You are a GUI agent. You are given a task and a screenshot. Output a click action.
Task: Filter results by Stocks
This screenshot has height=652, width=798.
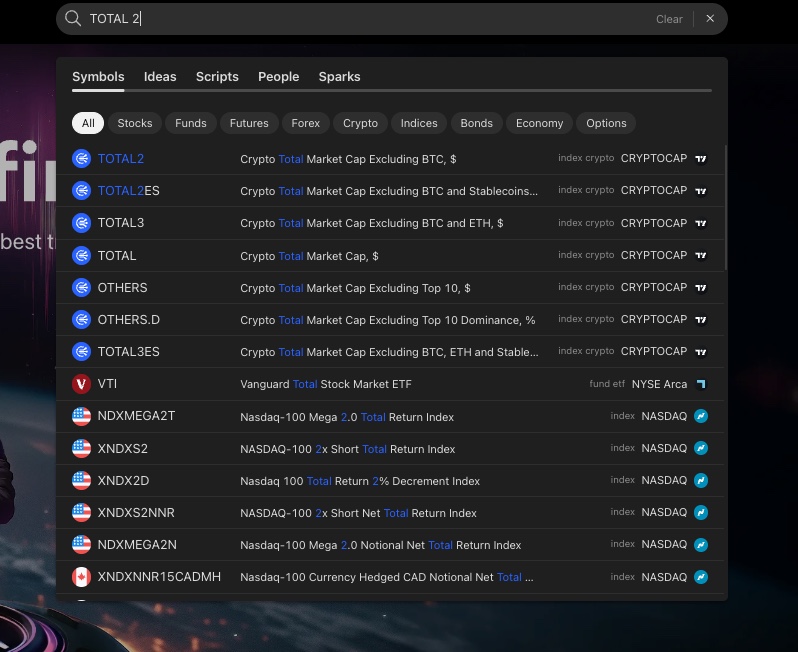coord(135,123)
